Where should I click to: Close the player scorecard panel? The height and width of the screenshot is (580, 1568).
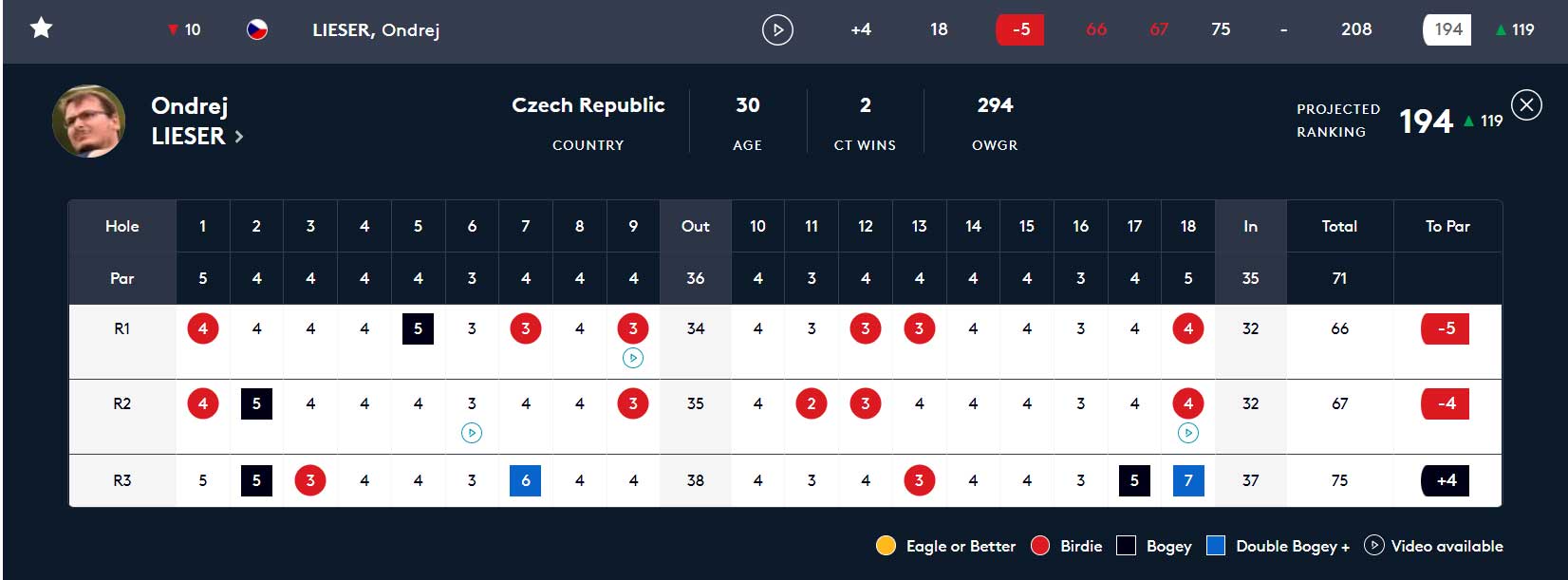(1526, 104)
